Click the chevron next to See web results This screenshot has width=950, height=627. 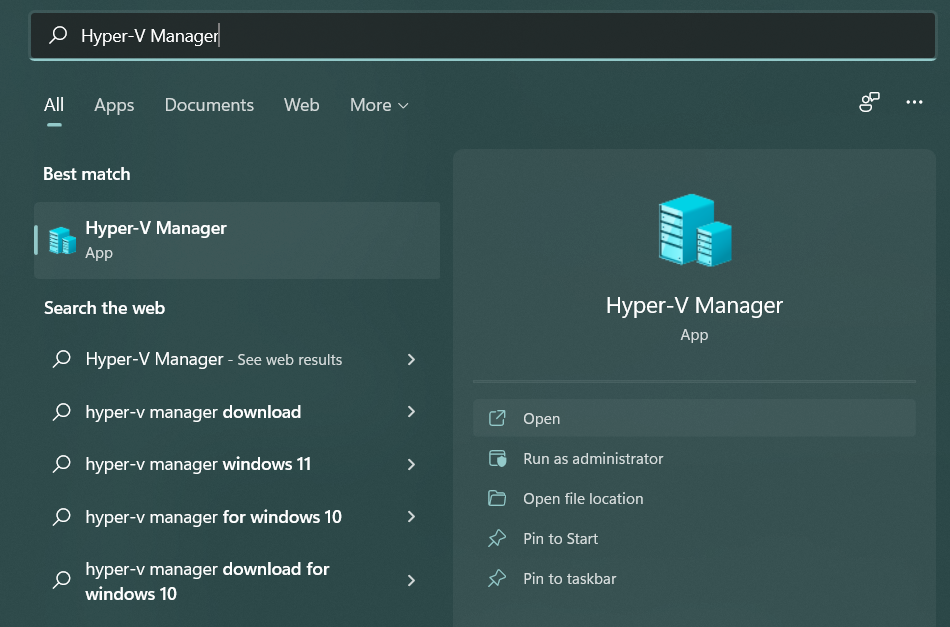(411, 359)
